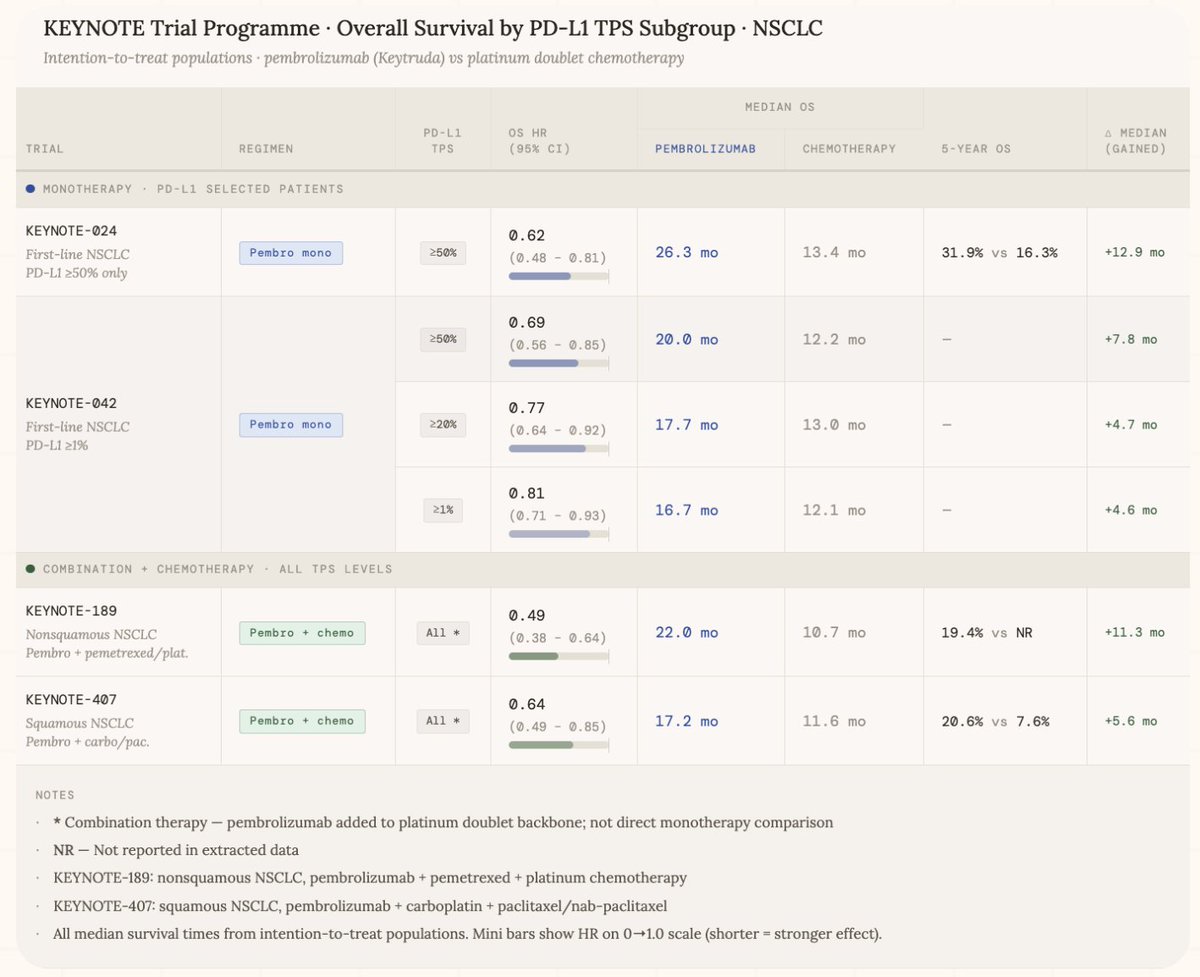
Task: Click the 13.4 mo chemotherapy value
Action: click(834, 253)
